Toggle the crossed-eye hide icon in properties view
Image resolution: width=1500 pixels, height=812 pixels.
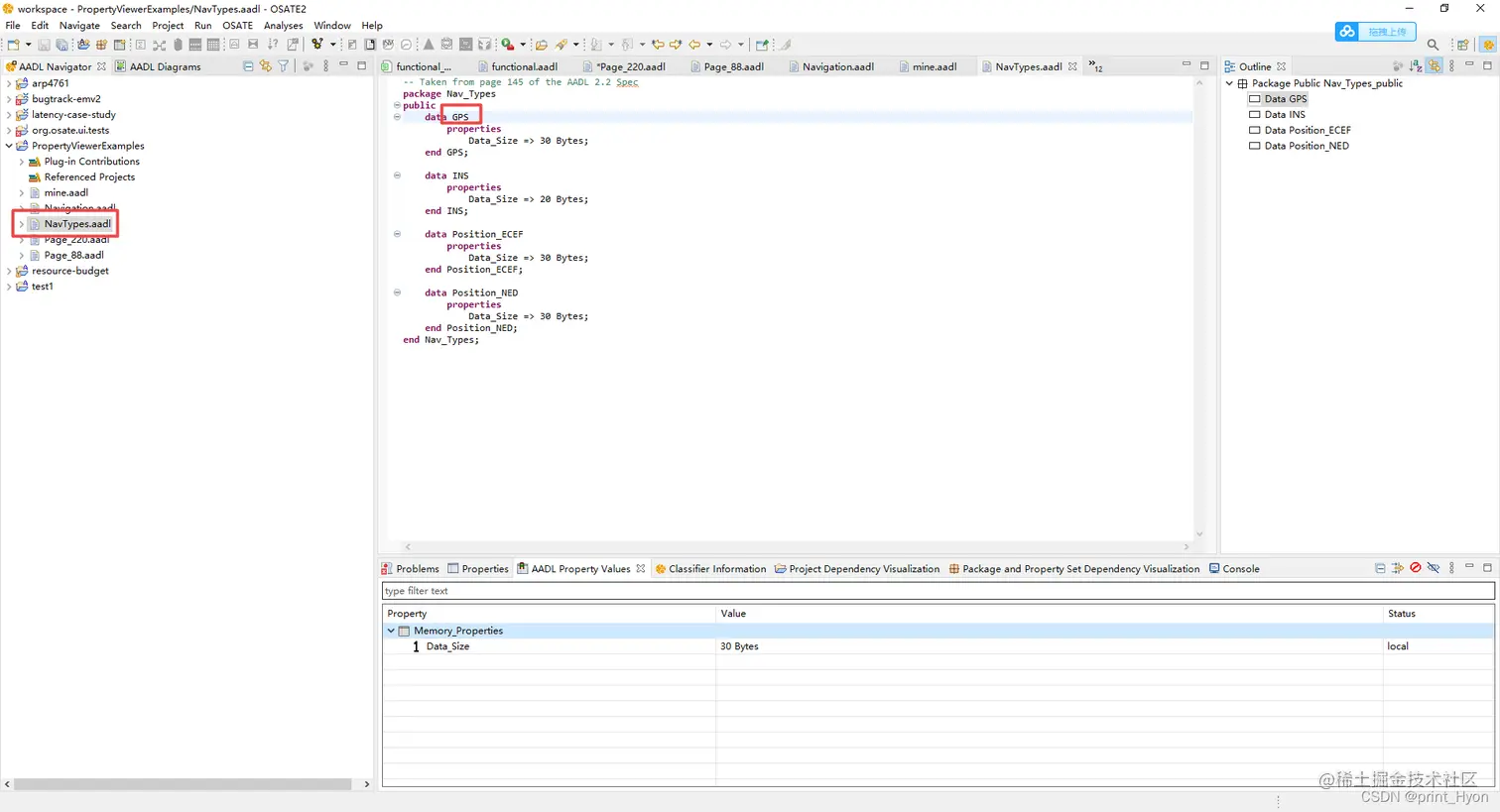point(1434,568)
